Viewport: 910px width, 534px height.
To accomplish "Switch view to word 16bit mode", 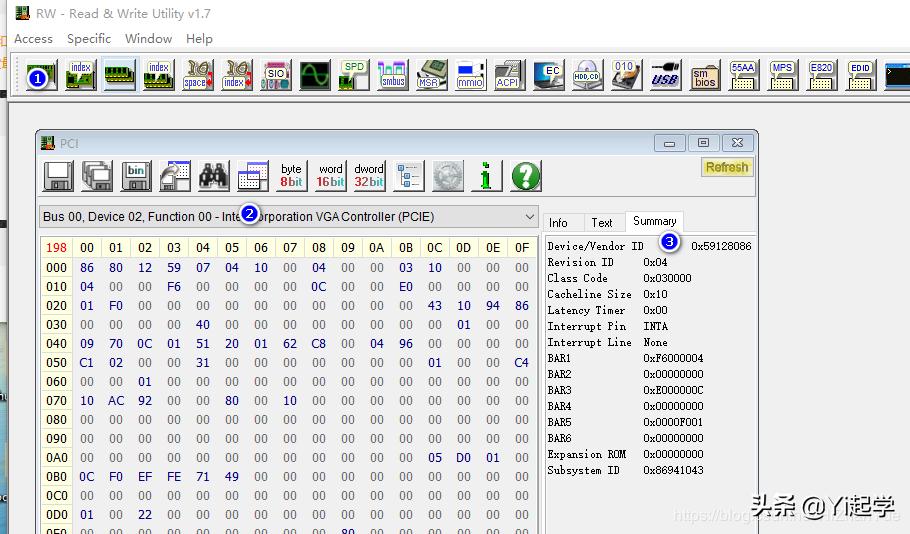I will pos(330,176).
